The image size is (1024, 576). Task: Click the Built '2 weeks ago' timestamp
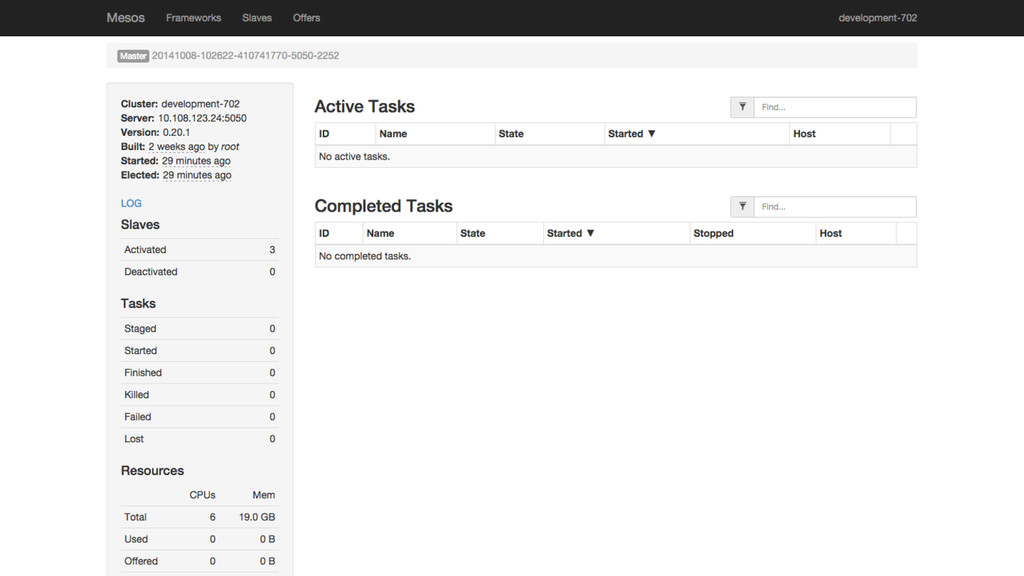176,147
